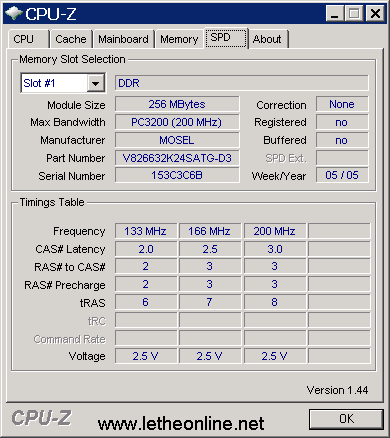The width and height of the screenshot is (390, 438).
Task: Minimize the CPU-Z window
Action: tap(334, 14)
